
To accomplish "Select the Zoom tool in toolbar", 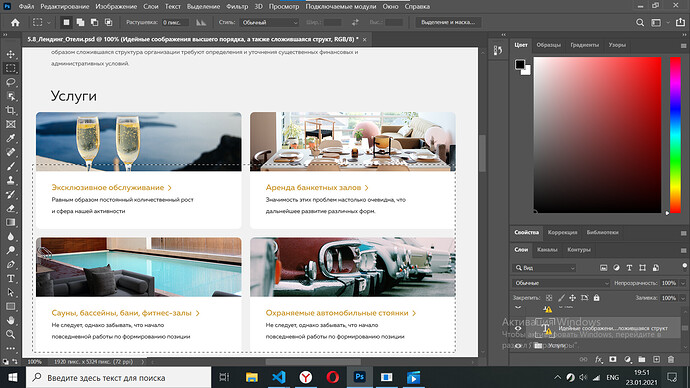I will tap(11, 334).
